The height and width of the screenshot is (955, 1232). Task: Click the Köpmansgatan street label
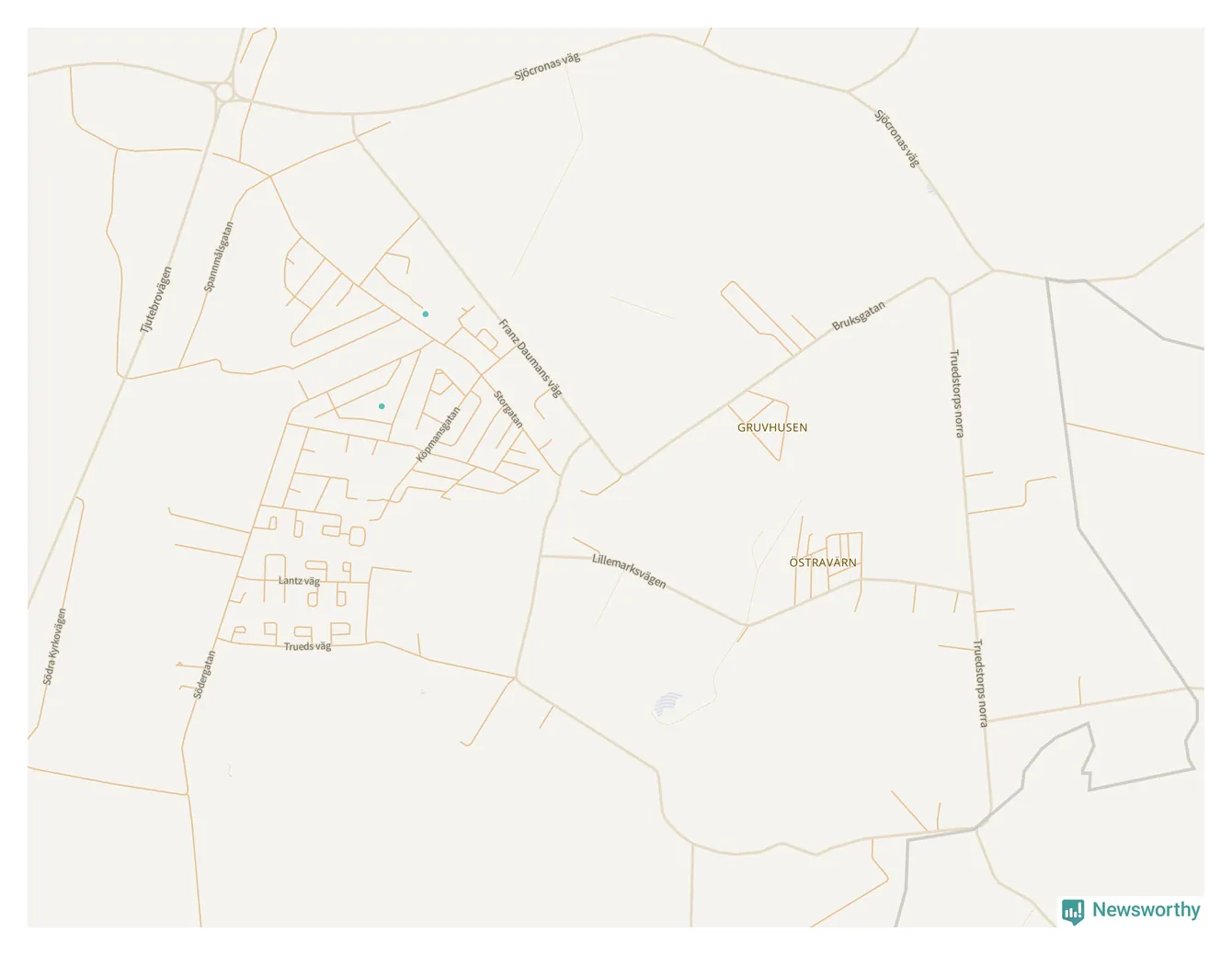pos(438,435)
